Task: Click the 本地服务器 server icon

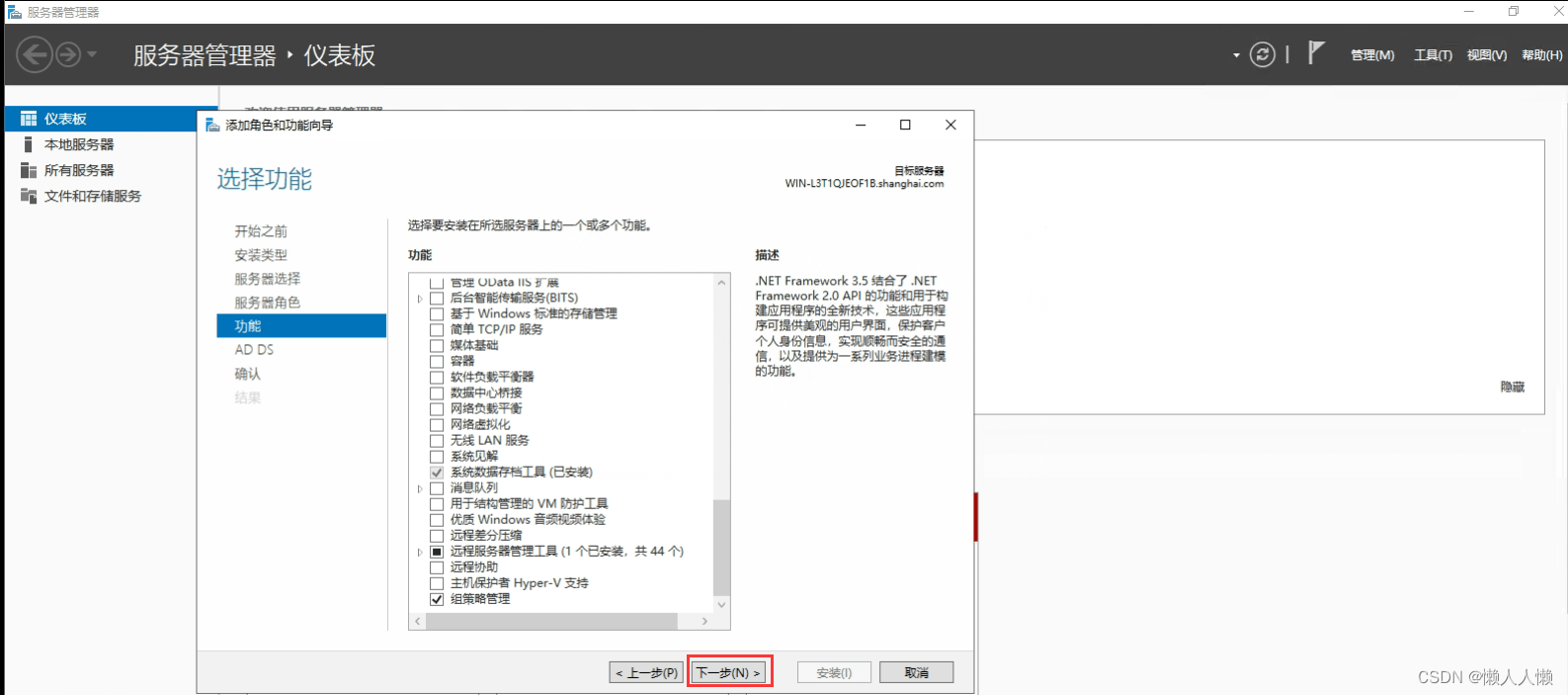Action: point(29,144)
